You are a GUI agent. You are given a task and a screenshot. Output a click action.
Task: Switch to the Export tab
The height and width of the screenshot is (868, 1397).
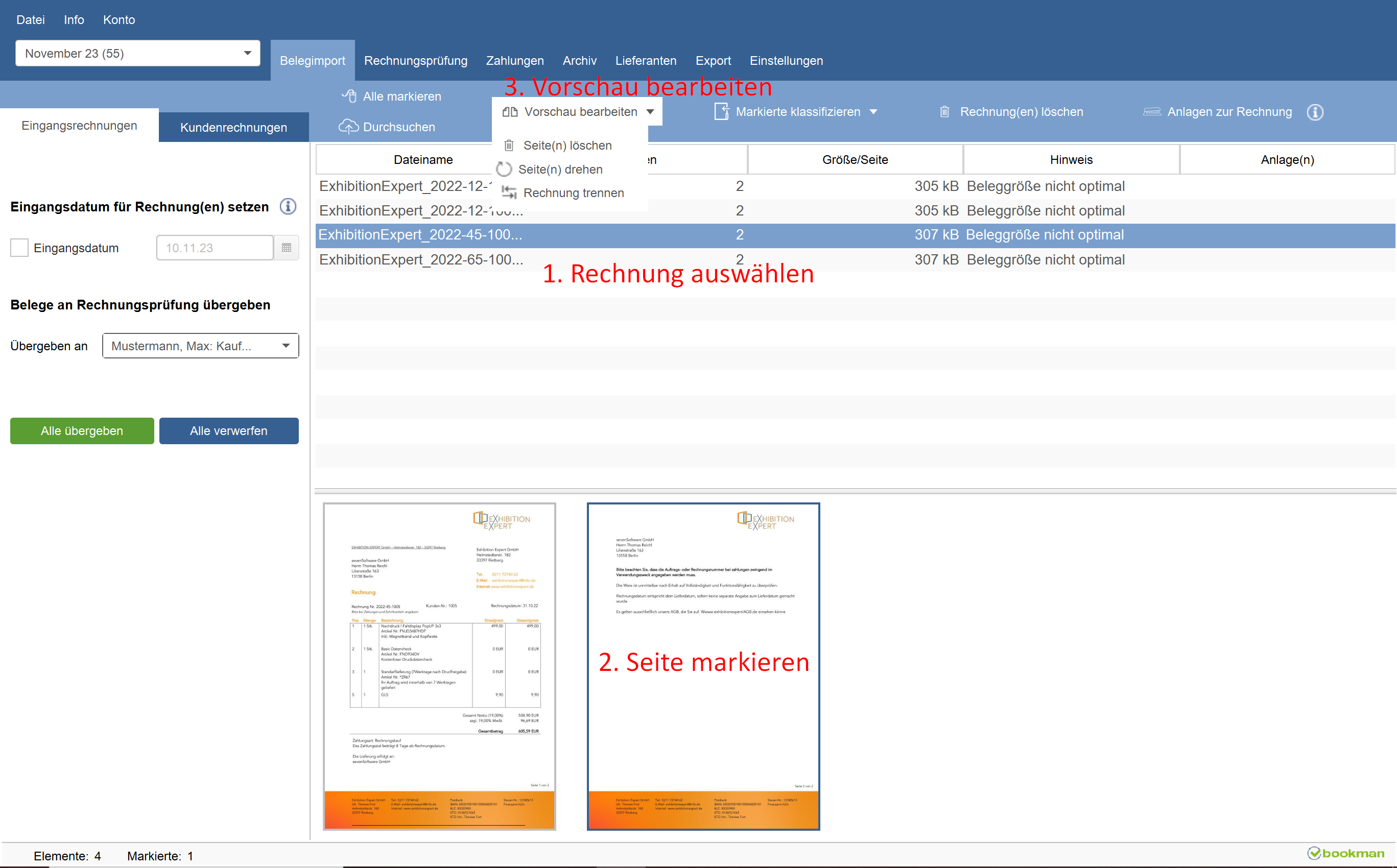[x=713, y=60]
